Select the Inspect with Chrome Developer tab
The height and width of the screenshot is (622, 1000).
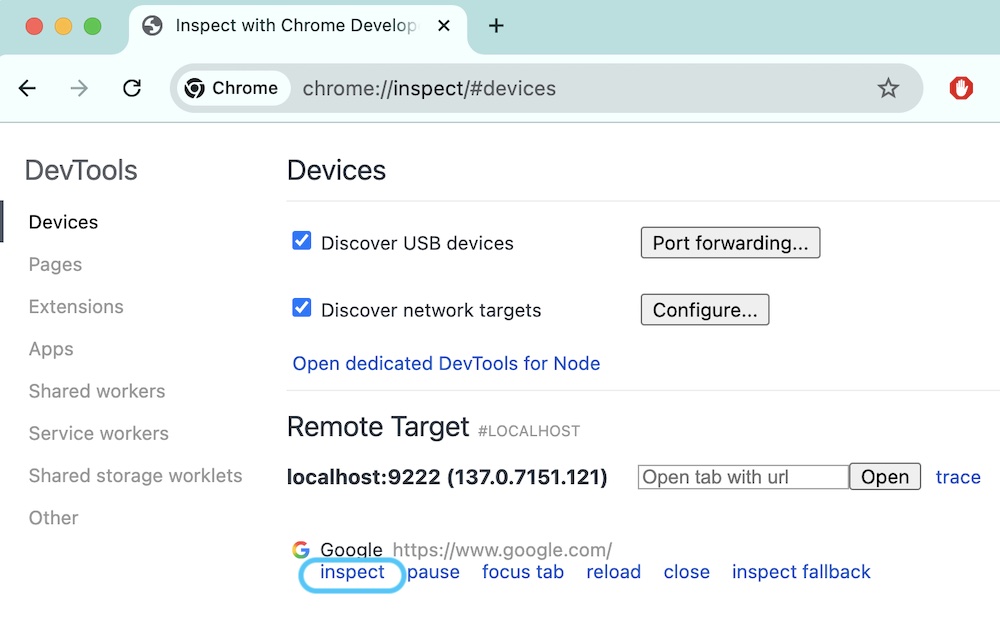coord(297,27)
